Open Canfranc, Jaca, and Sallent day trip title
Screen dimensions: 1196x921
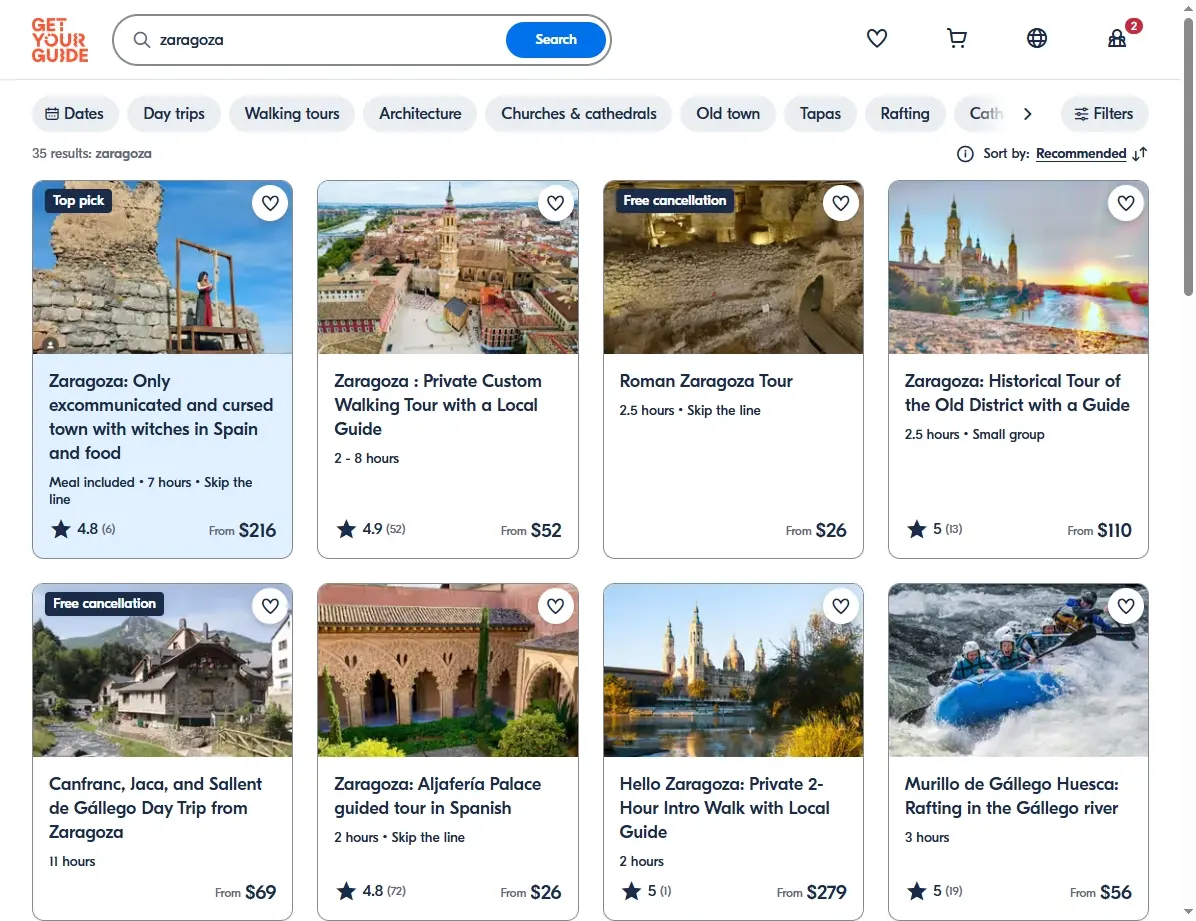tap(155, 808)
